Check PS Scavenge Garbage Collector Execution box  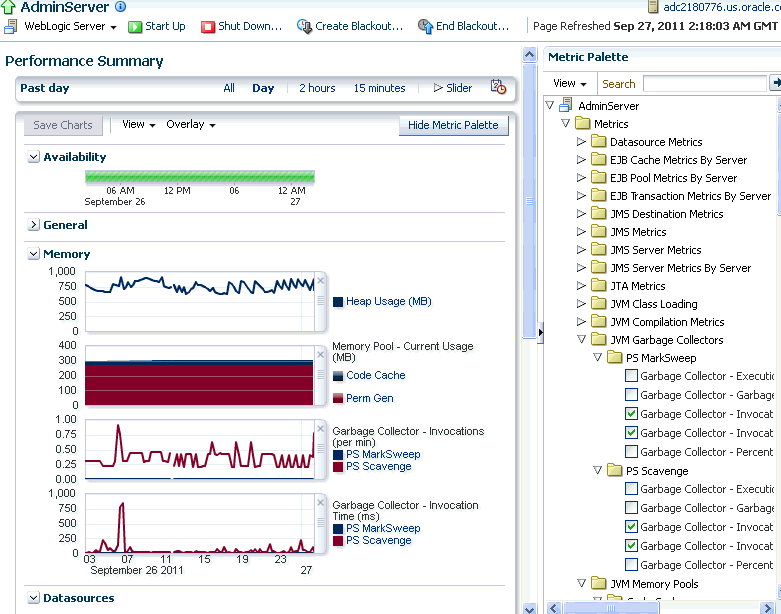point(631,489)
